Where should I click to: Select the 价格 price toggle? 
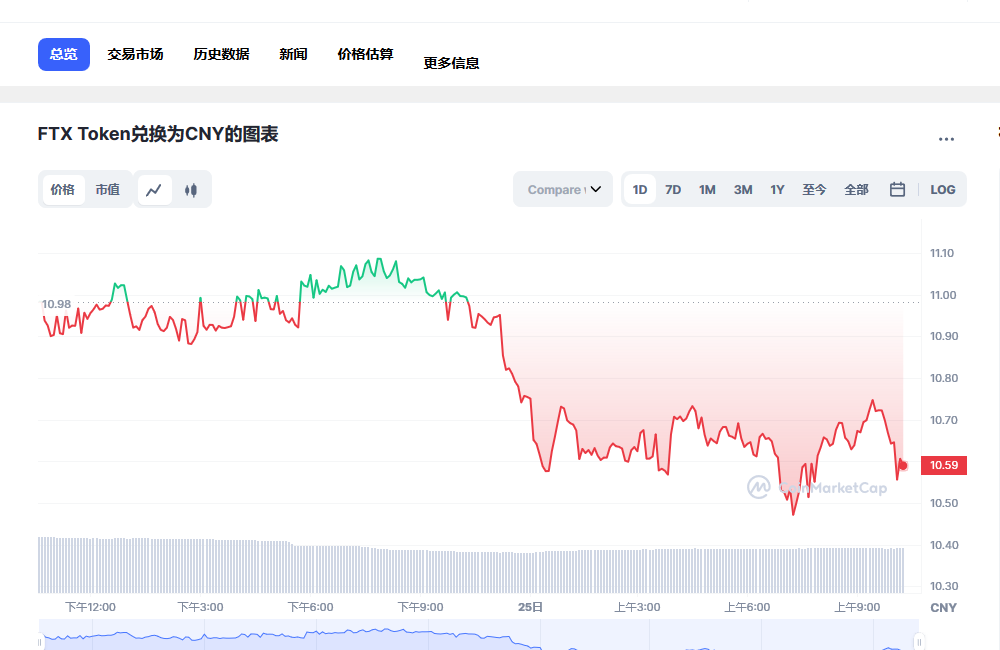pyautogui.click(x=62, y=190)
